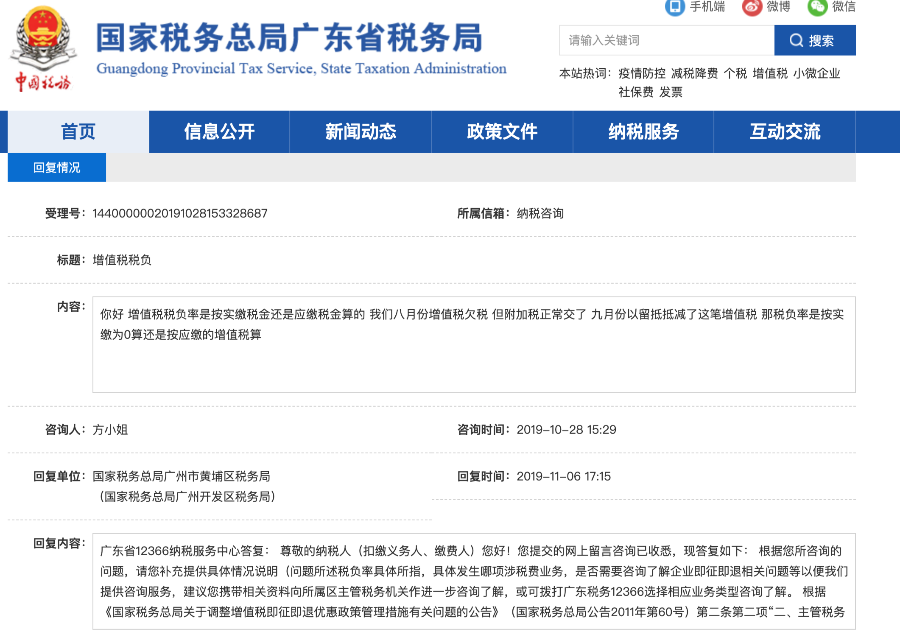Open hot keyword 社保费
900x639 pixels.
tap(636, 92)
